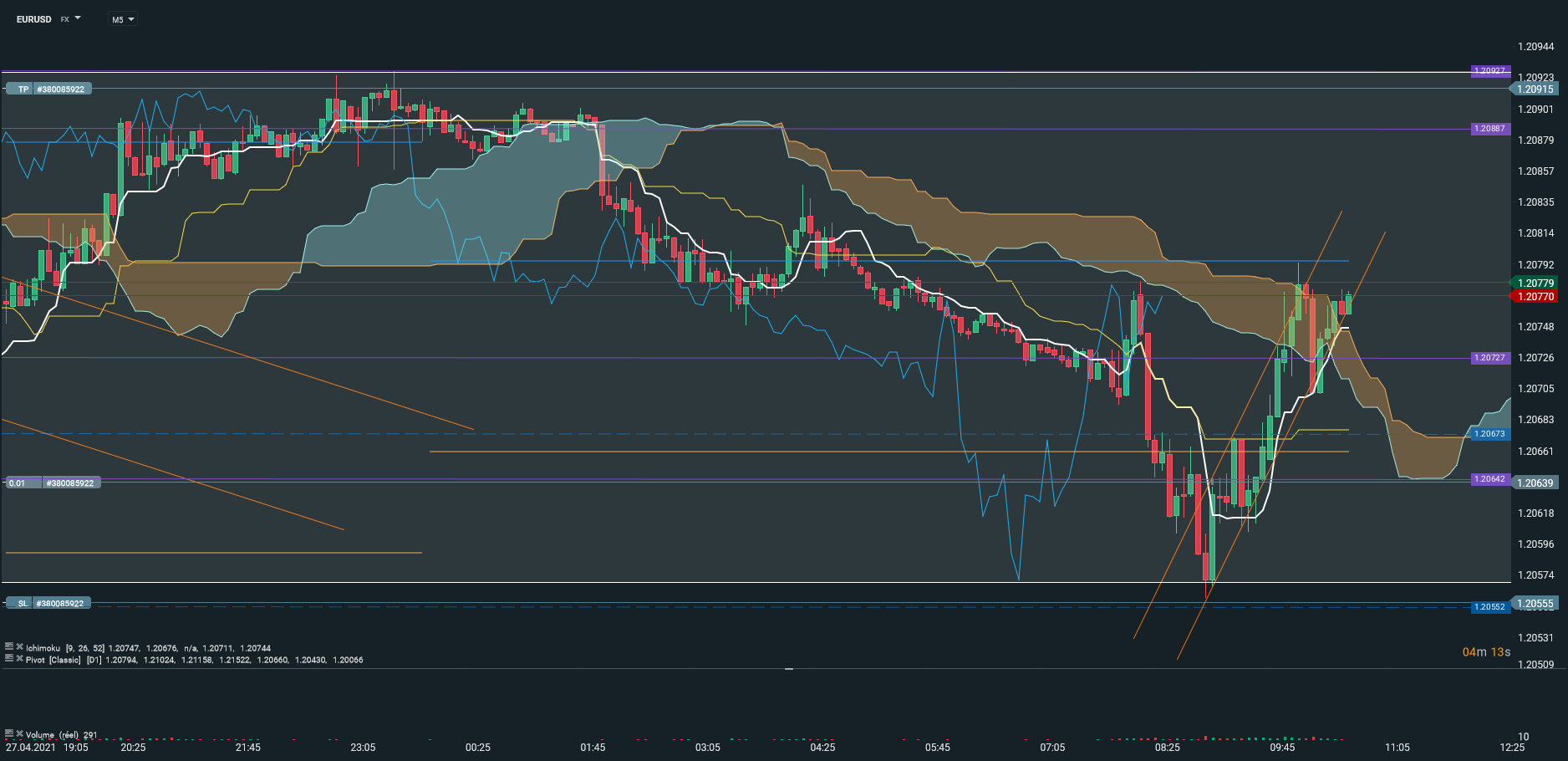Expand the M5 timeframe selector
Image resolution: width=1568 pixels, height=761 pixels.
point(123,19)
